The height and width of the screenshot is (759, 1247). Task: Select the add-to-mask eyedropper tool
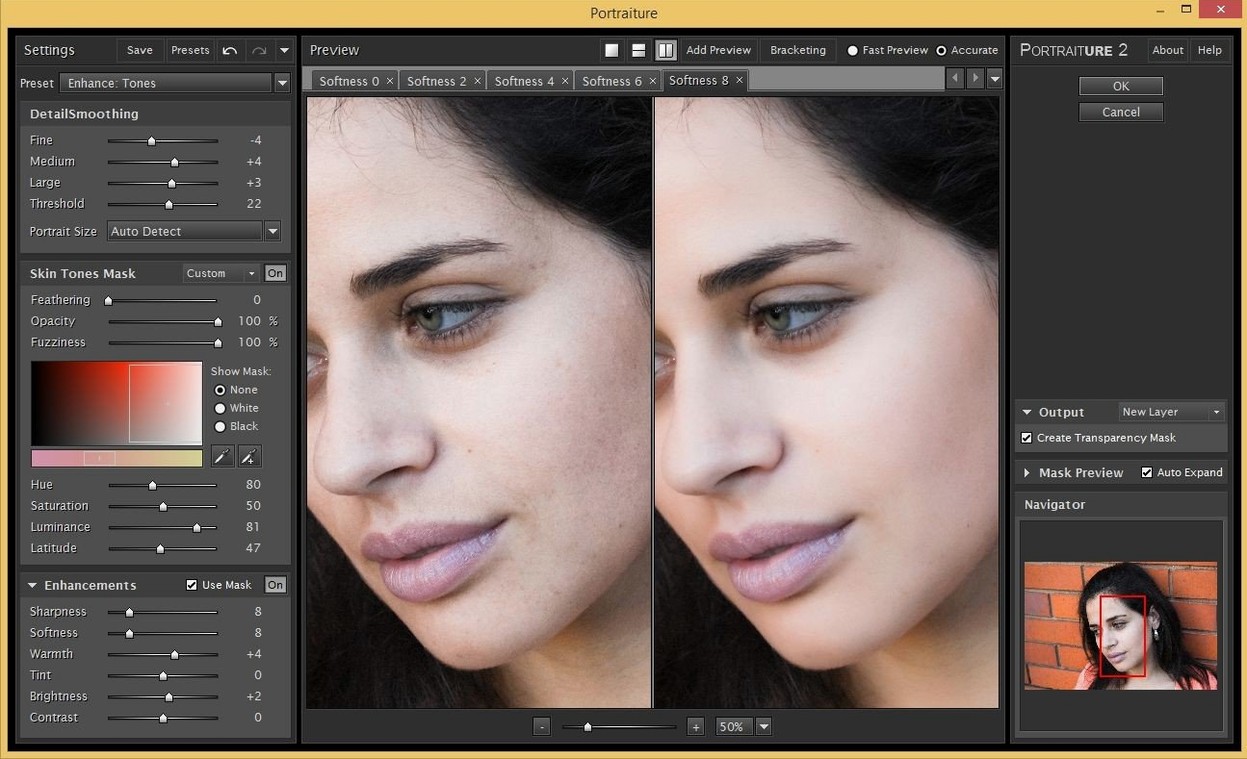click(250, 457)
